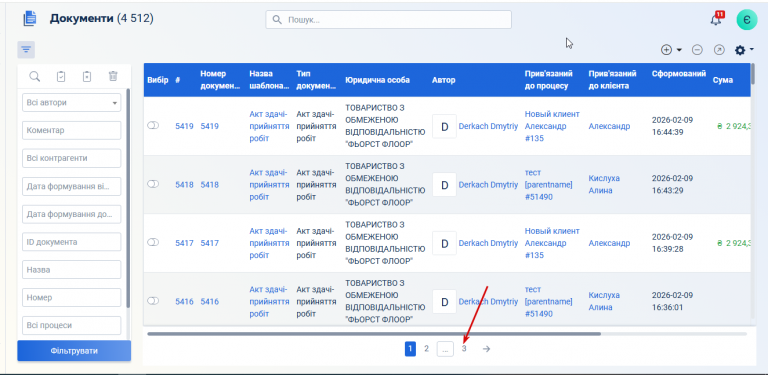This screenshot has width=768, height=375.
Task: Click avatar D in row 5417
Action: tap(445, 243)
